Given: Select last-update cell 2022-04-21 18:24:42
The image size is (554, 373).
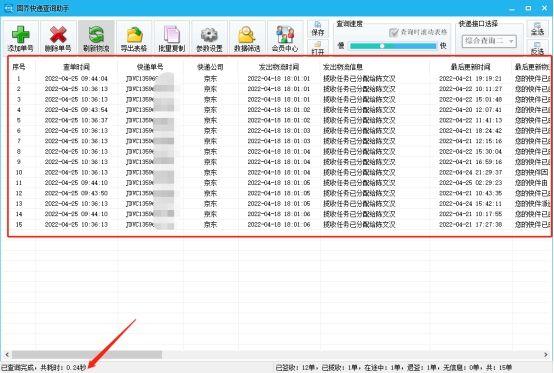Looking at the screenshot, I should click(x=470, y=131).
